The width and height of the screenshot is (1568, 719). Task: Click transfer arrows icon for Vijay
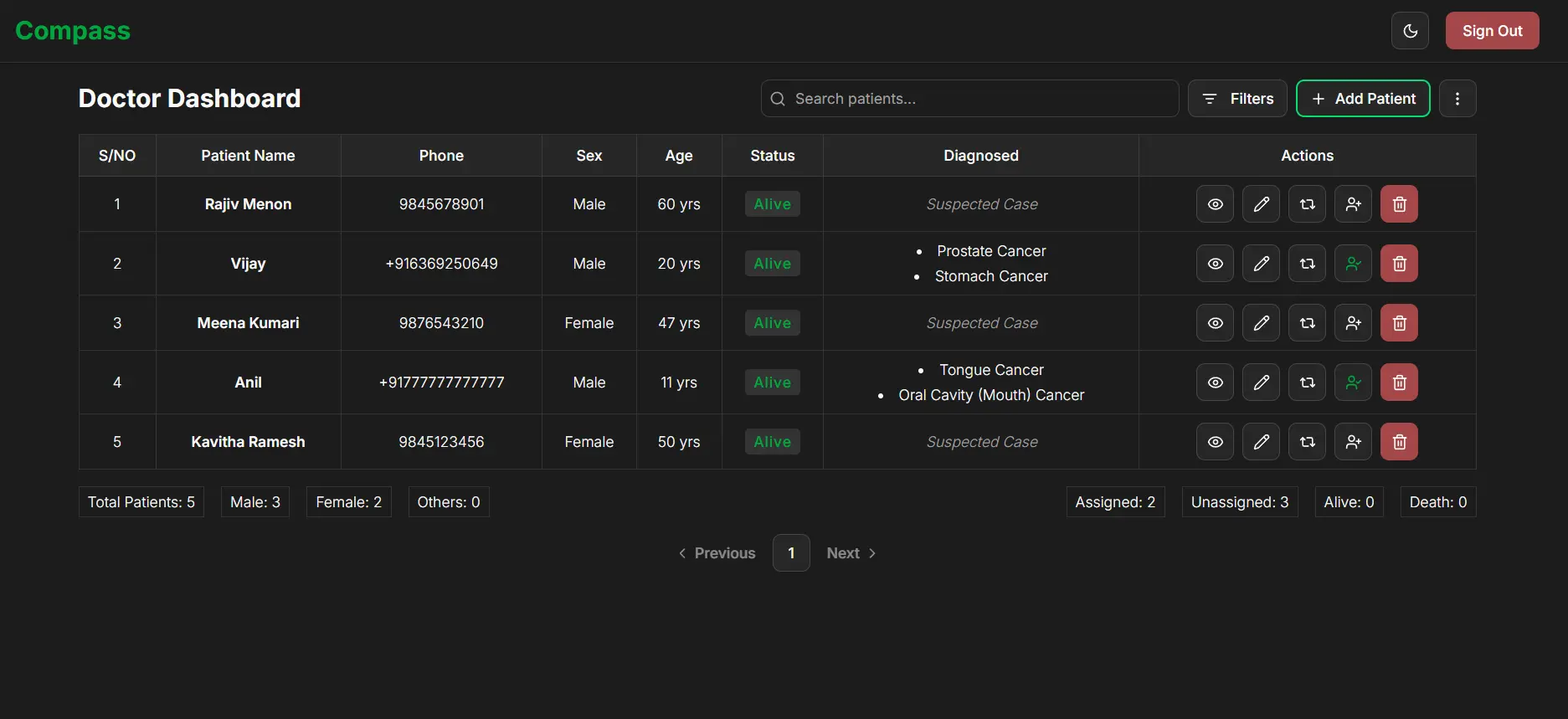1307,264
